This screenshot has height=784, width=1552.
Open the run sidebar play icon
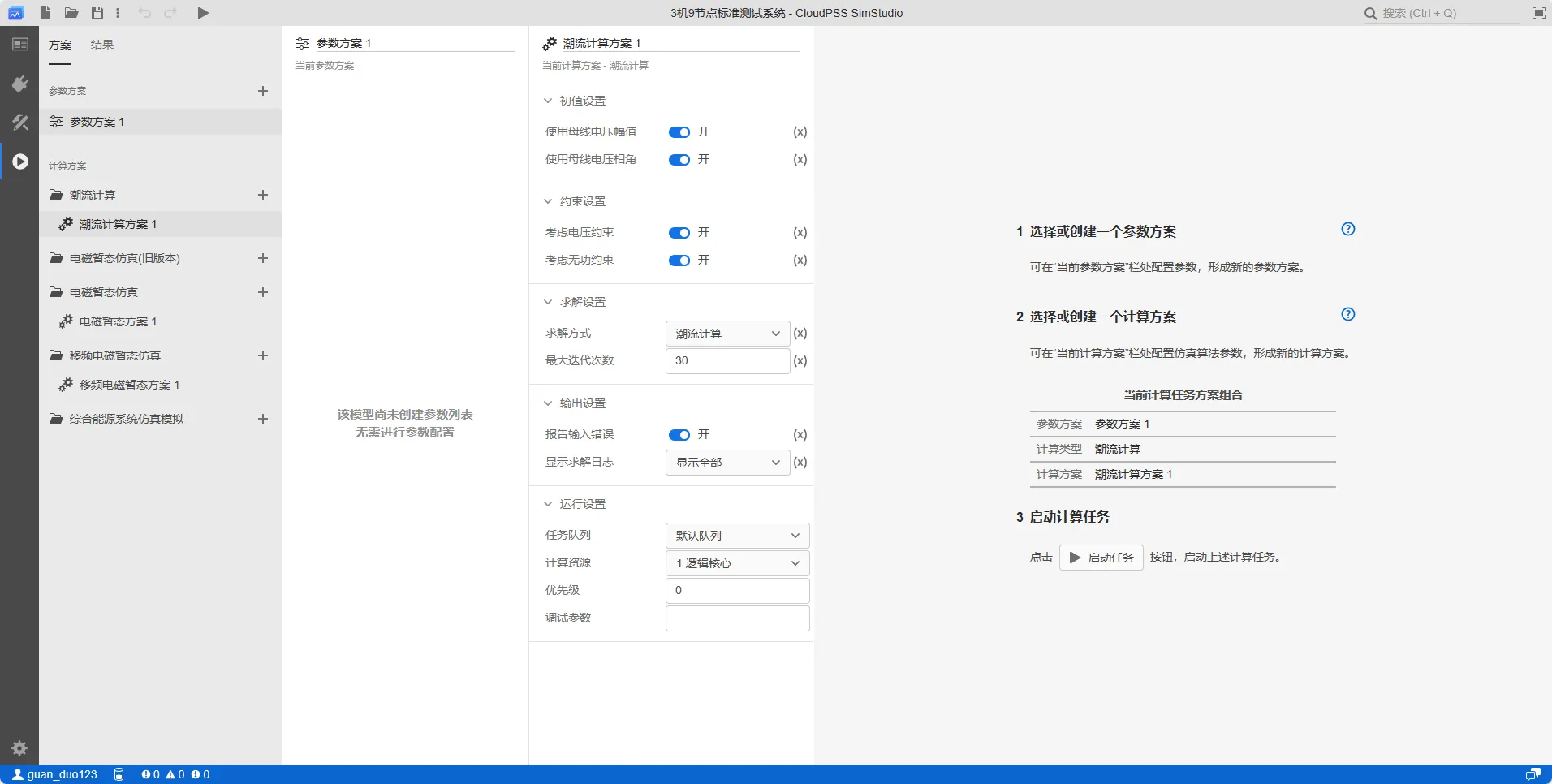(x=19, y=162)
